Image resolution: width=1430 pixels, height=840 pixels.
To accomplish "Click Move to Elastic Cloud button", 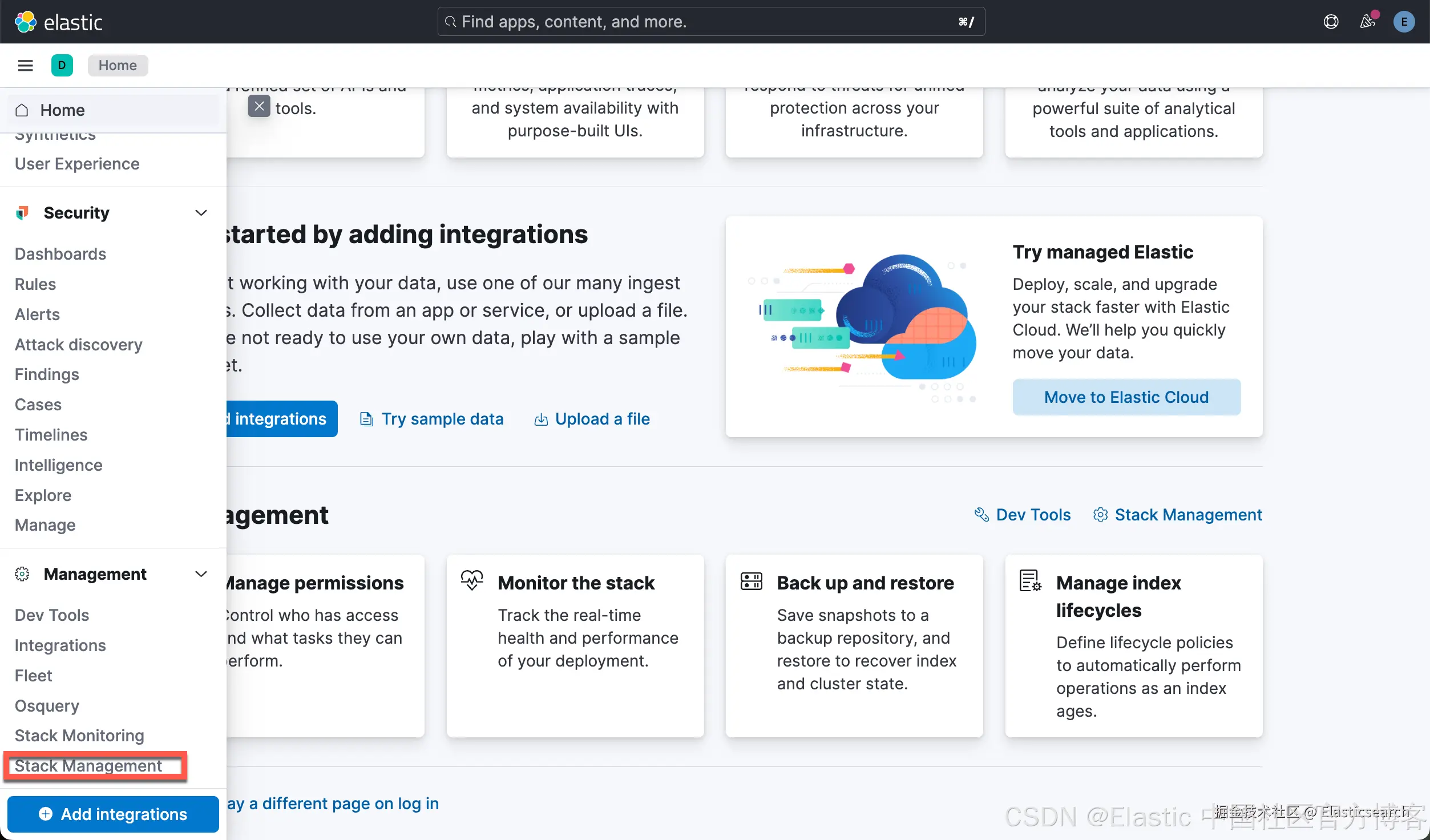I will (1126, 397).
